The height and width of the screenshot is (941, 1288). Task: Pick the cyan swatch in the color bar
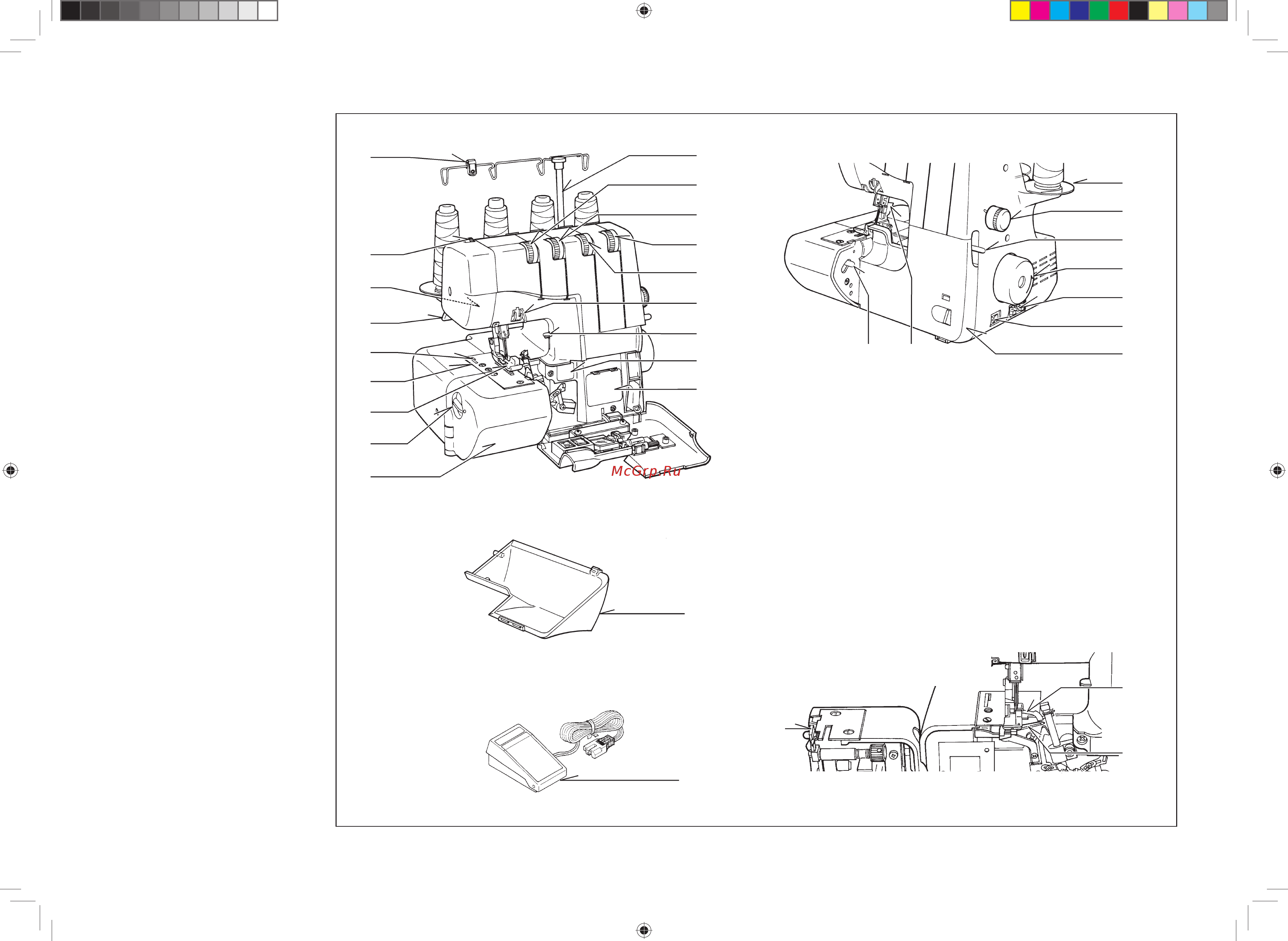pyautogui.click(x=1060, y=11)
